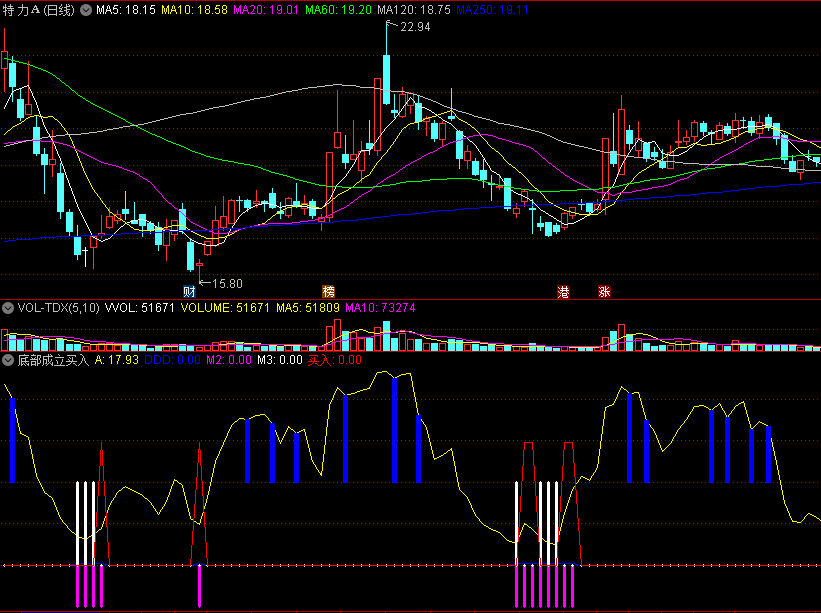Click the volume MA10: 73274 label
Viewport: 821px width, 613px height.
(380, 308)
